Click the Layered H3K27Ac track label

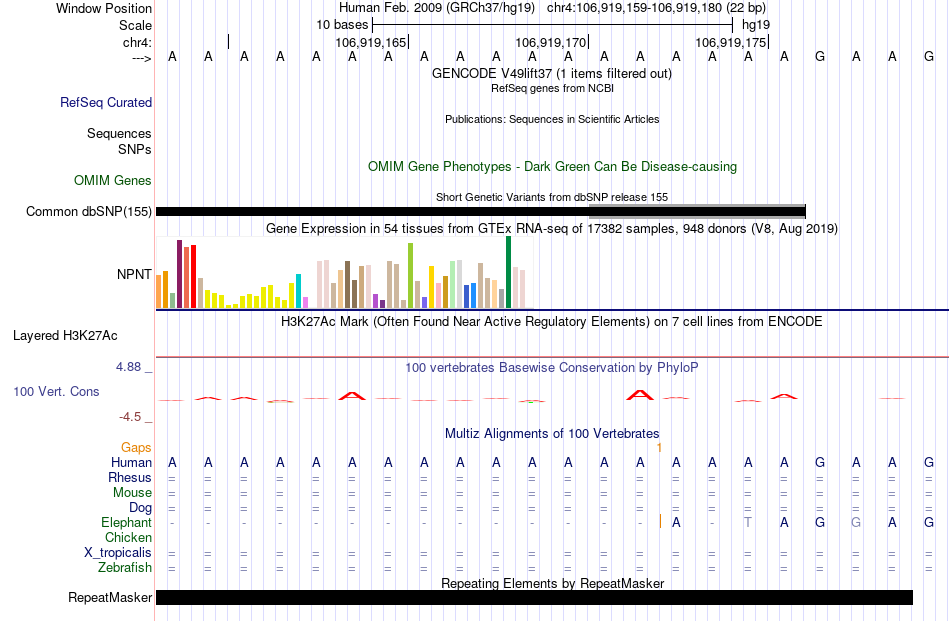[x=65, y=336]
